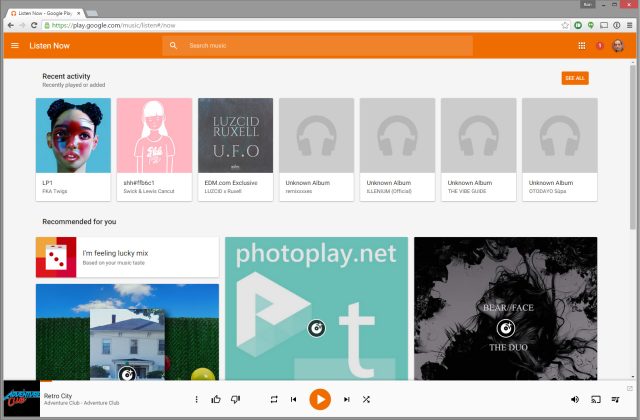This screenshot has height=420, width=640.
Task: Click the dice icon for lucky mix
Action: [56, 257]
